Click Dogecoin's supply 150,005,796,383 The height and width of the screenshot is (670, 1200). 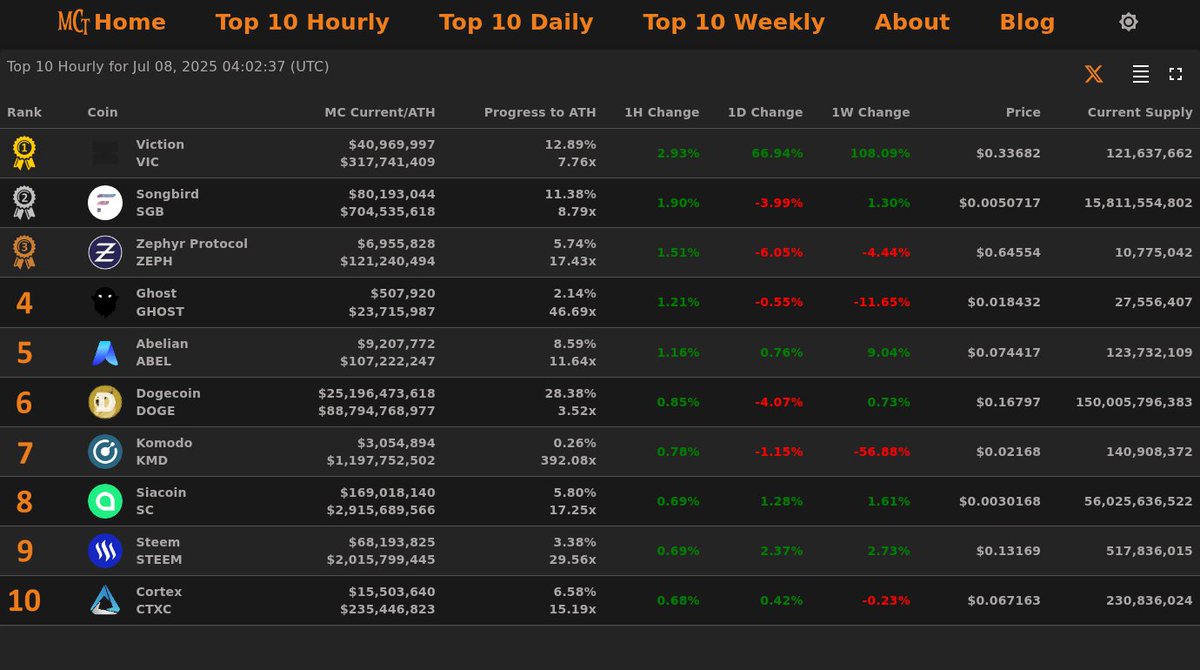[x=1134, y=402]
